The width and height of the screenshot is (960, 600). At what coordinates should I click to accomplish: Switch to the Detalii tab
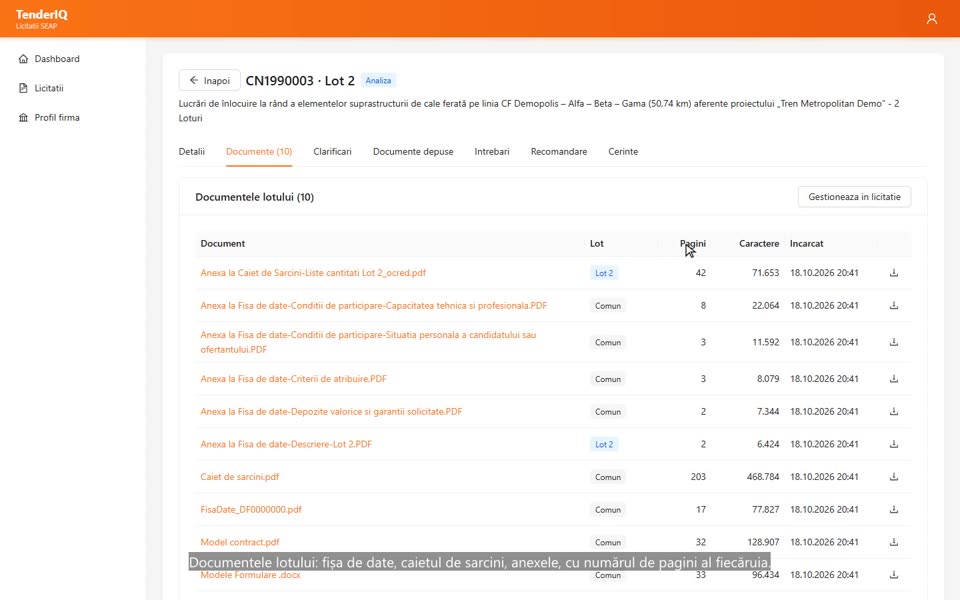192,151
